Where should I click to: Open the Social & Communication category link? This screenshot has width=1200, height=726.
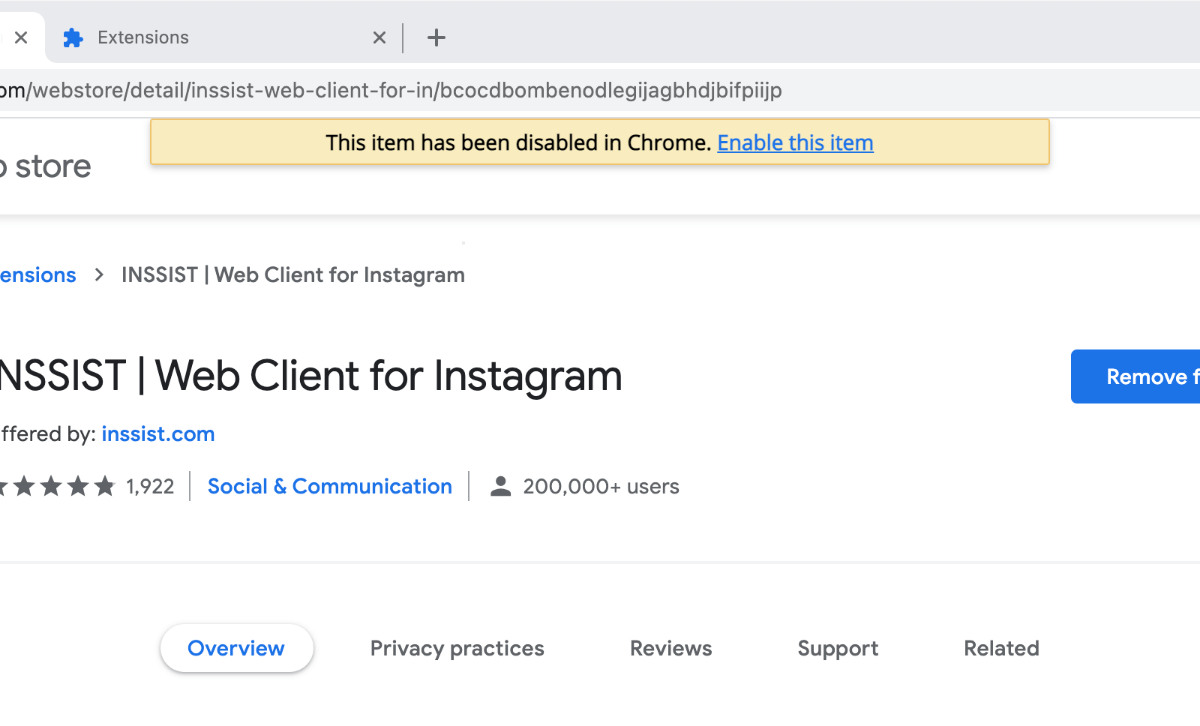(329, 487)
